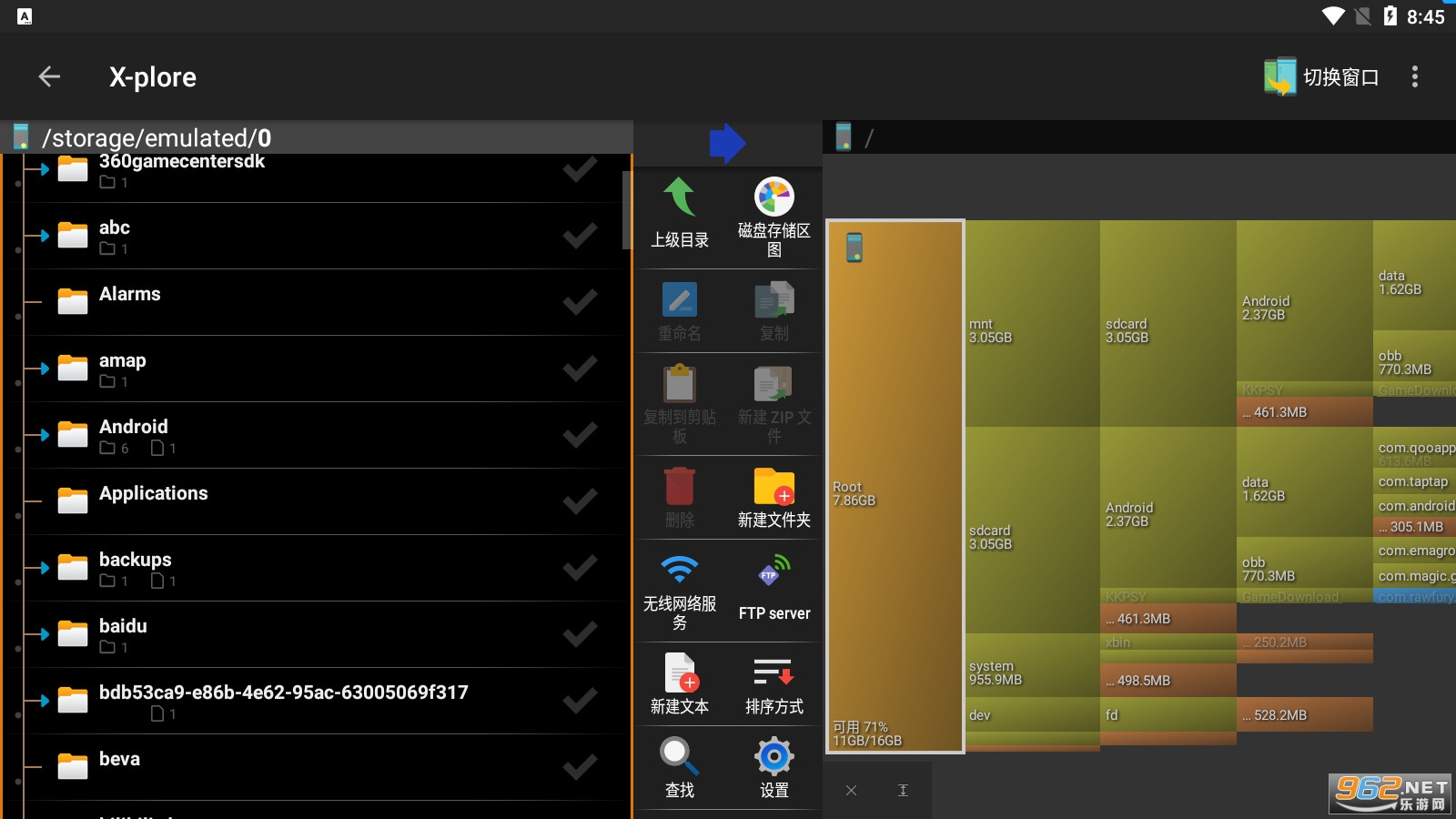Choose the 复制到剪贴板 clipboard icon
The height and width of the screenshot is (819, 1456).
(x=680, y=383)
